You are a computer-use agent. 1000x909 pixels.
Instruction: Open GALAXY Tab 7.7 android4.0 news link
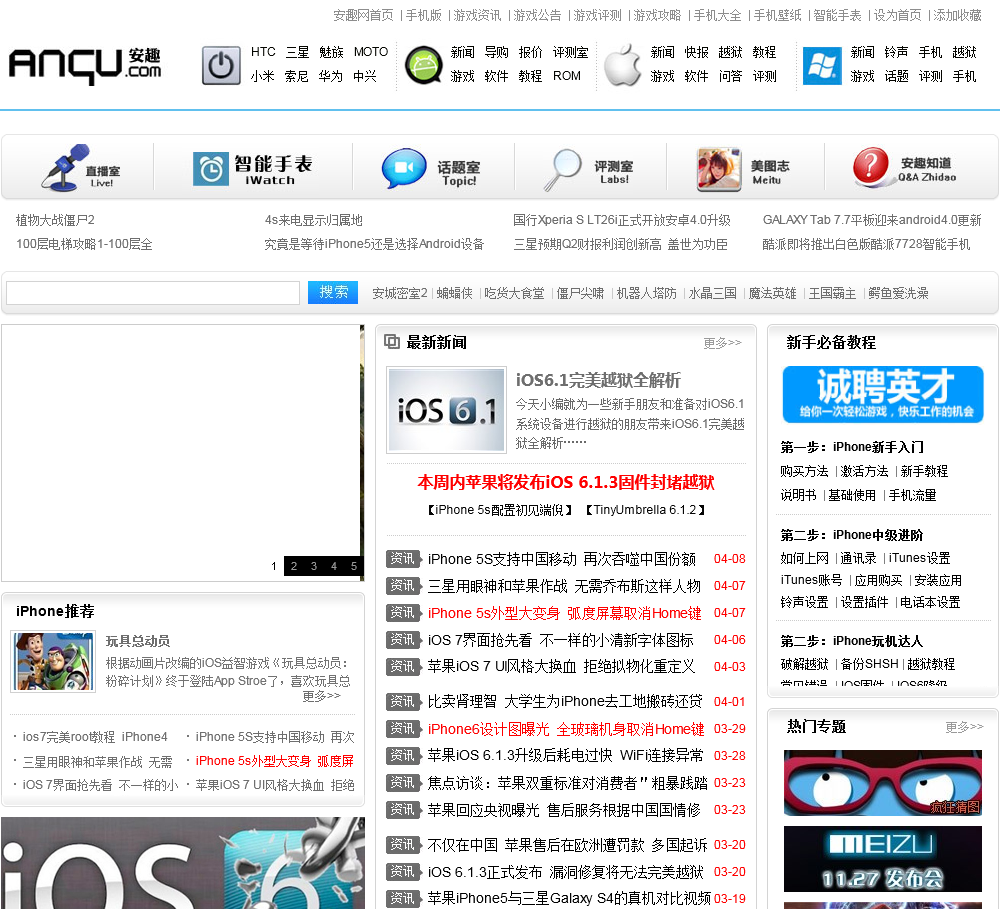pyautogui.click(x=872, y=220)
